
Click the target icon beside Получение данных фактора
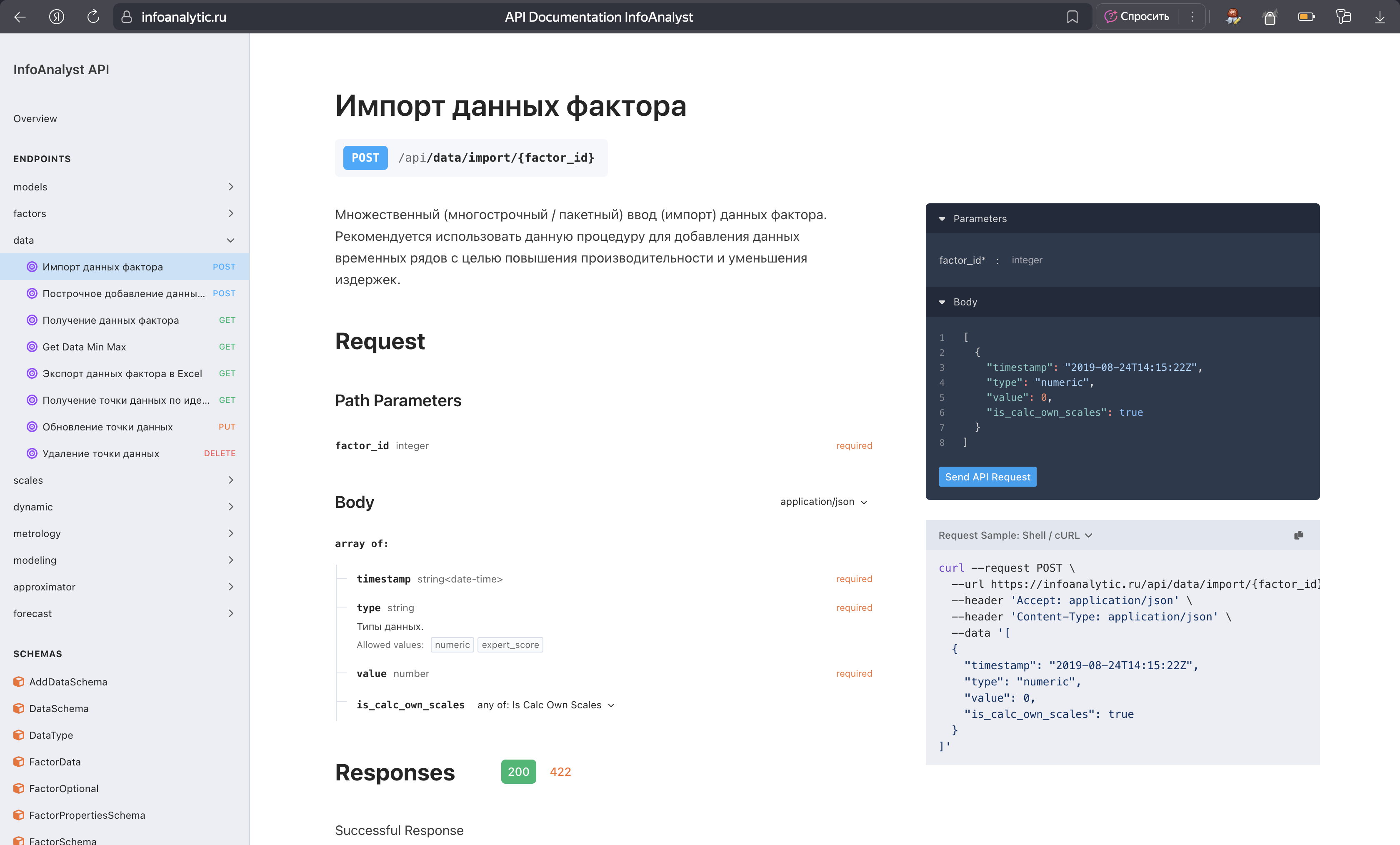pos(31,320)
